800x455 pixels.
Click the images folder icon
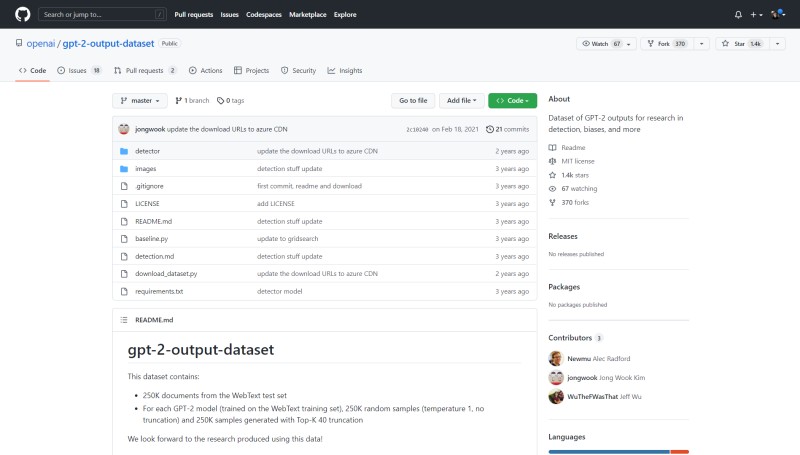coord(124,169)
